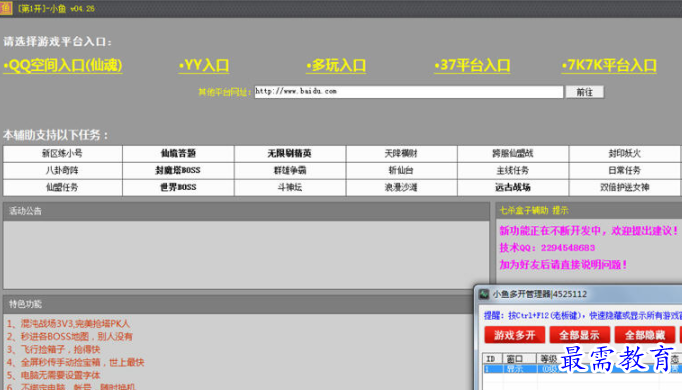Click the 加为好友后请直接说明问题 line
682x390 pixels.
click(563, 265)
